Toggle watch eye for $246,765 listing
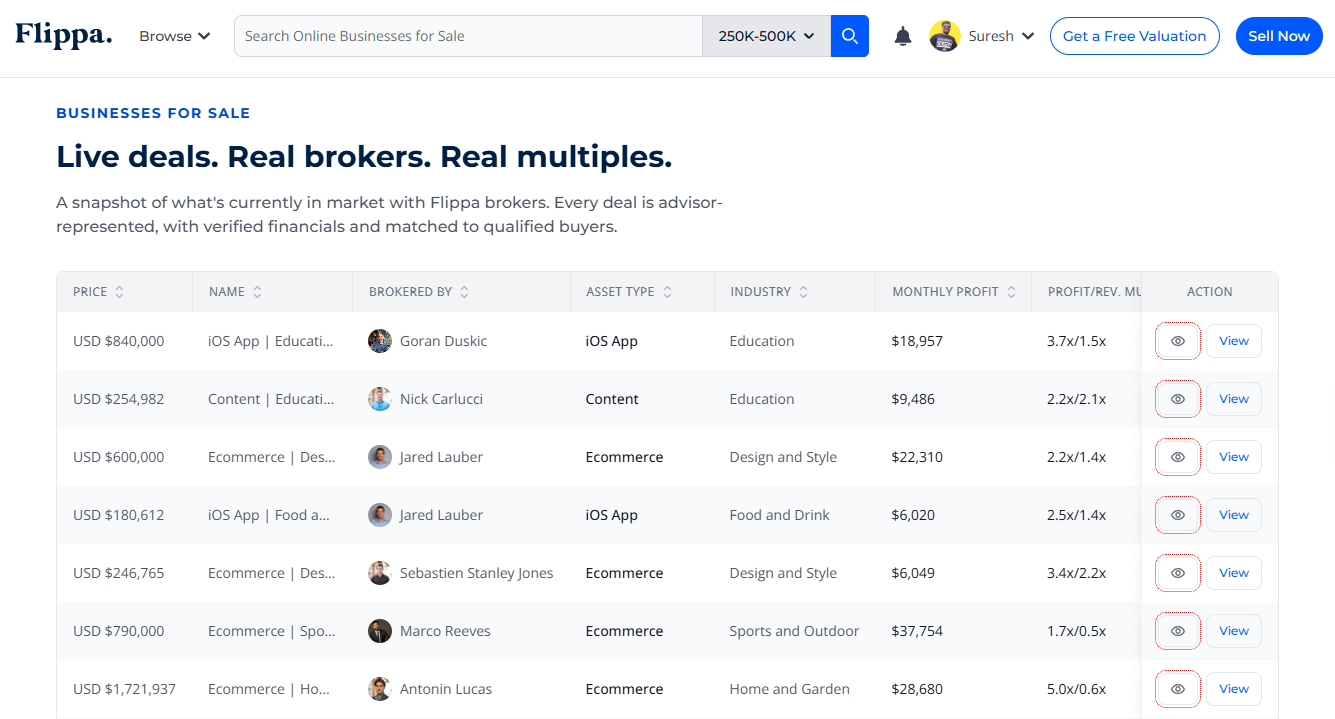Screen dimensions: 1335x719 coord(1178,573)
